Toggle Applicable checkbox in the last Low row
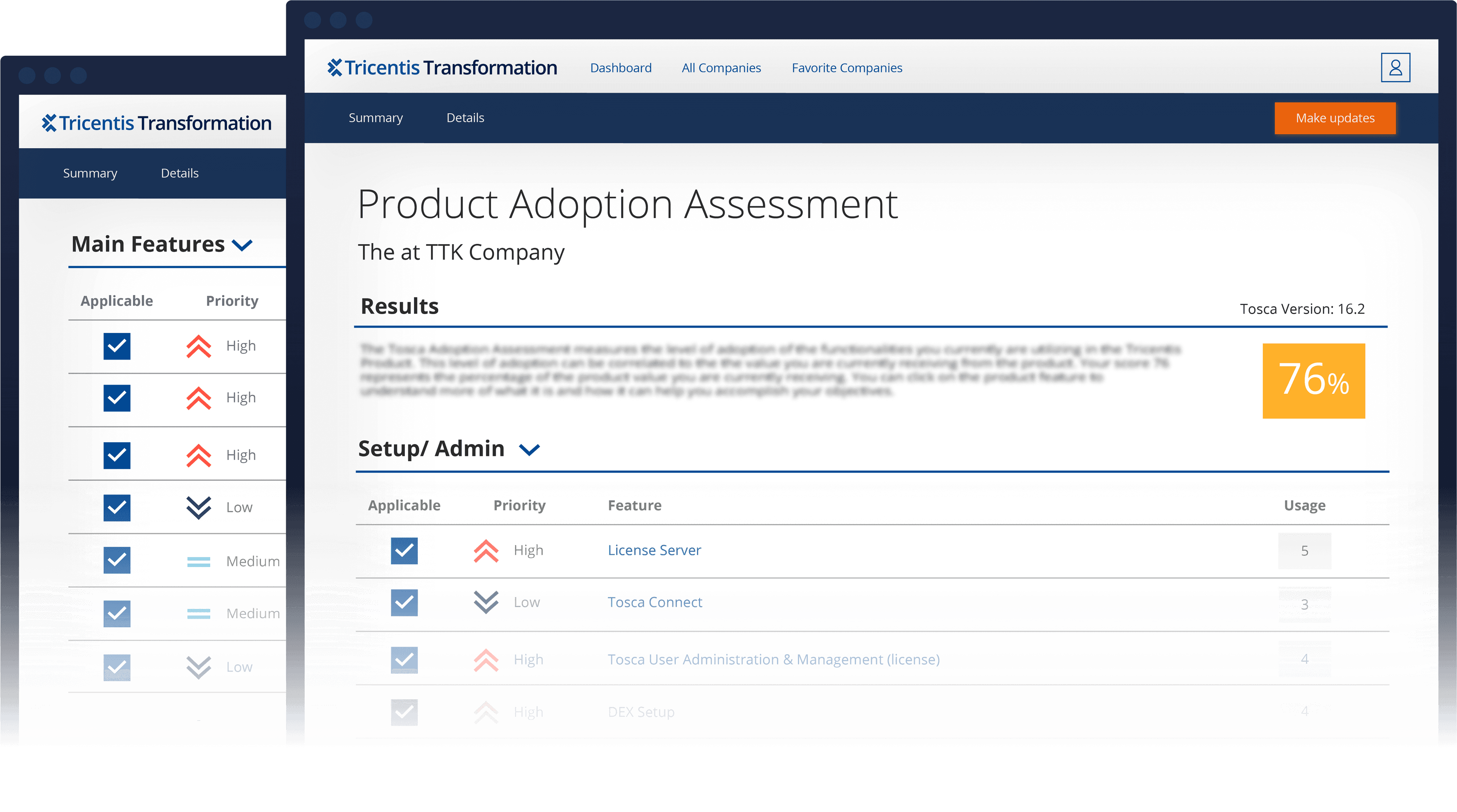 tap(117, 667)
